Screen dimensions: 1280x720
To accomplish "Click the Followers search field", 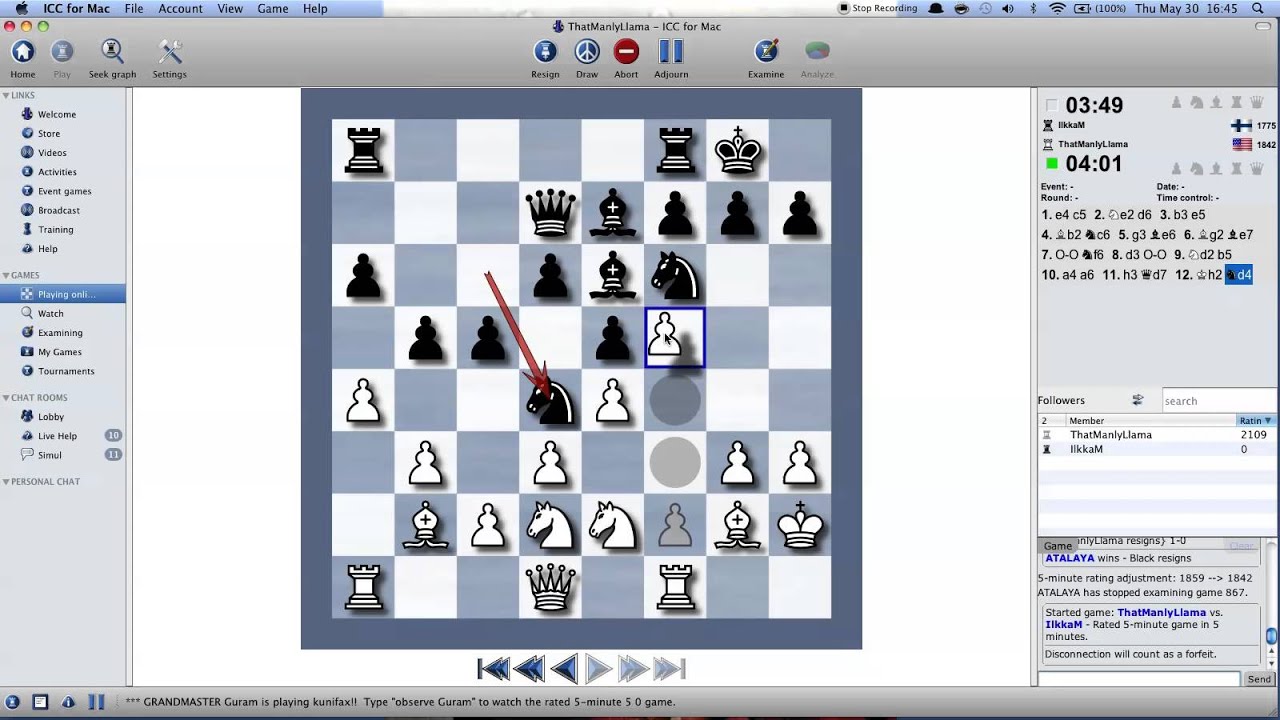I will click(1218, 400).
